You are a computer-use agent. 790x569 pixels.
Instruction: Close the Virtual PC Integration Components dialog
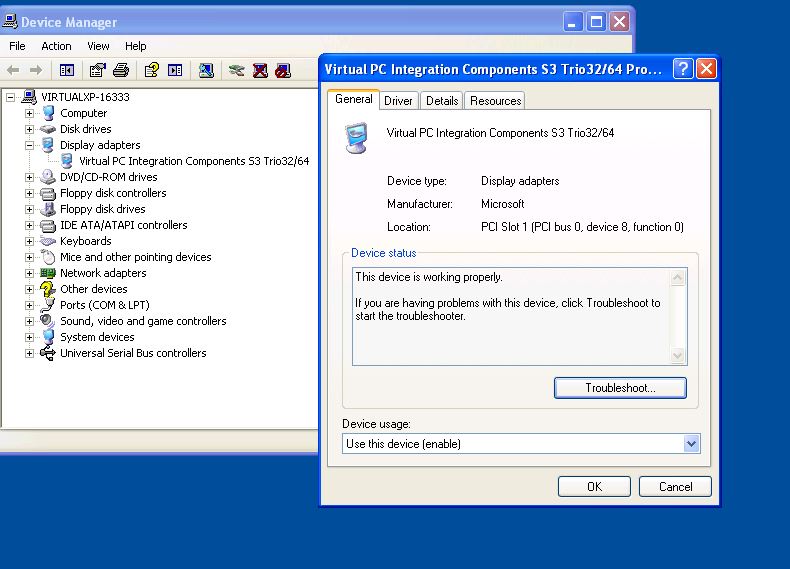tap(706, 68)
